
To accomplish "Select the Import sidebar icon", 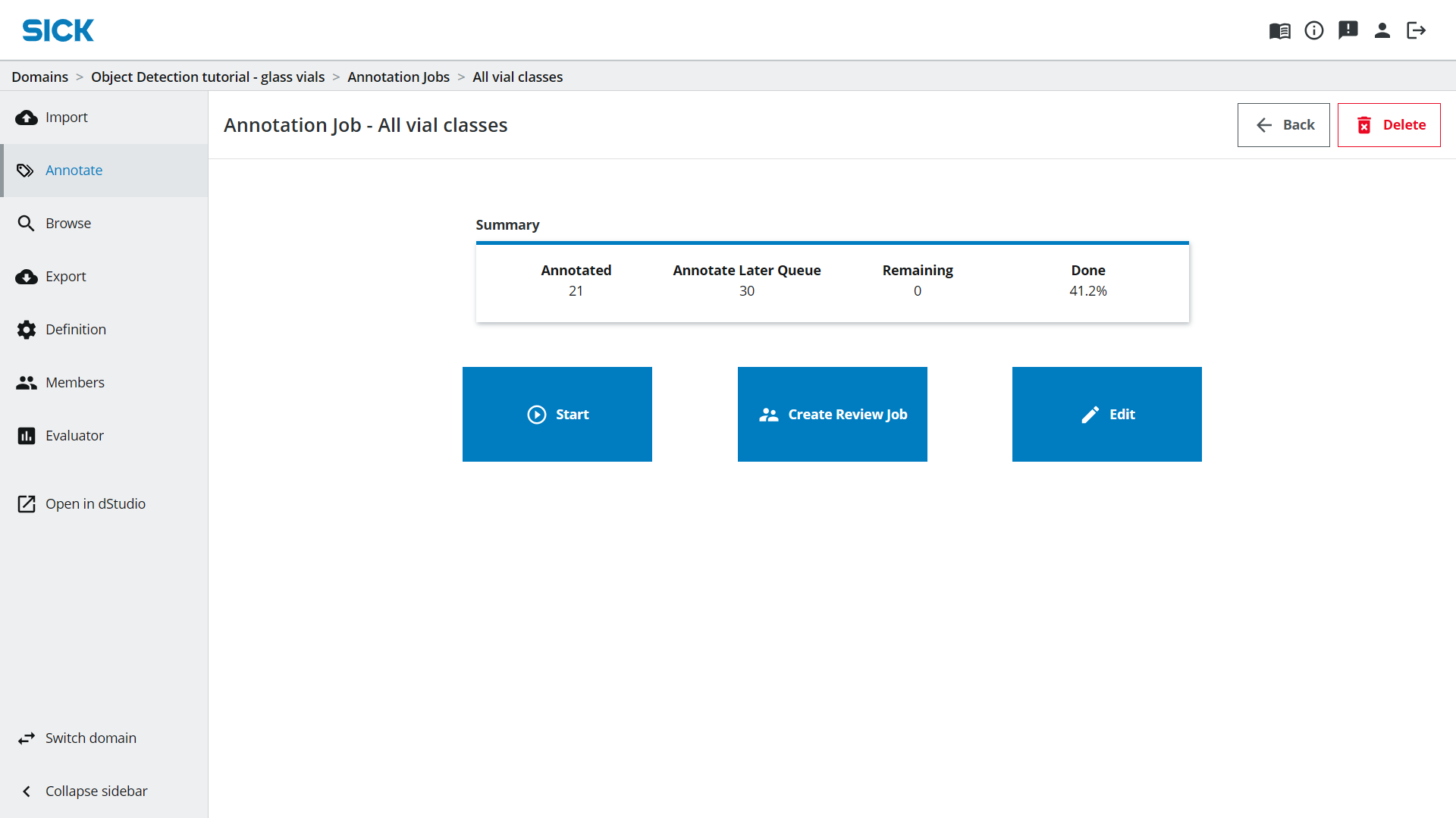I will (27, 117).
